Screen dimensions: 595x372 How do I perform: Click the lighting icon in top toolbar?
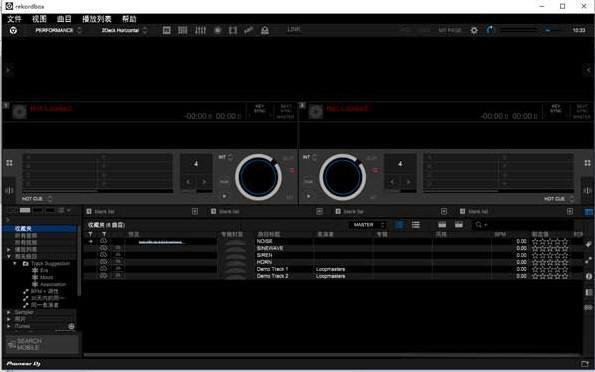coord(265,30)
